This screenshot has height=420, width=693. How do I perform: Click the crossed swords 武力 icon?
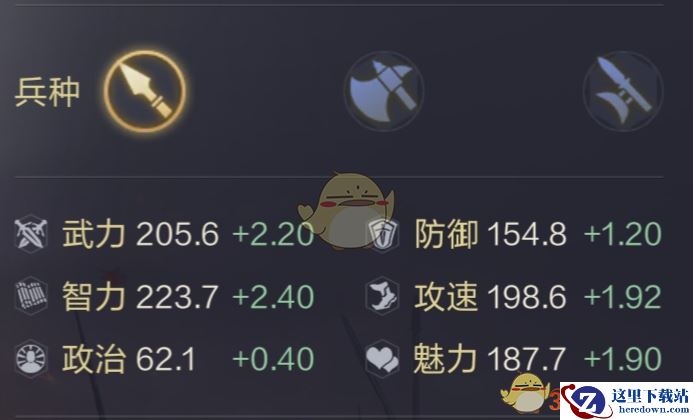[x=31, y=234]
